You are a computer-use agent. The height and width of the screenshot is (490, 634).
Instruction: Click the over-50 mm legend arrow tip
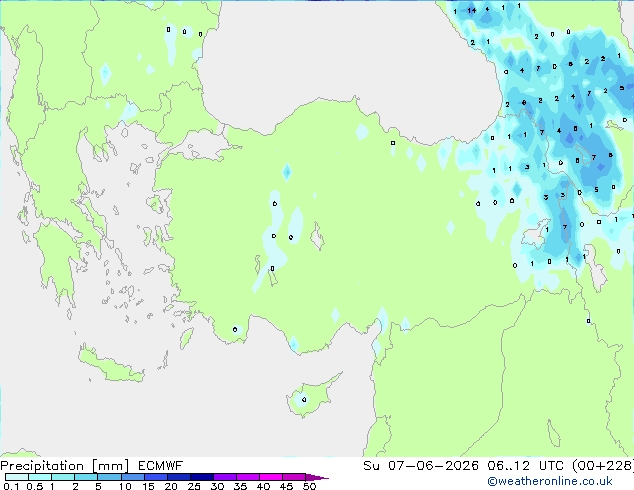pyautogui.click(x=317, y=477)
